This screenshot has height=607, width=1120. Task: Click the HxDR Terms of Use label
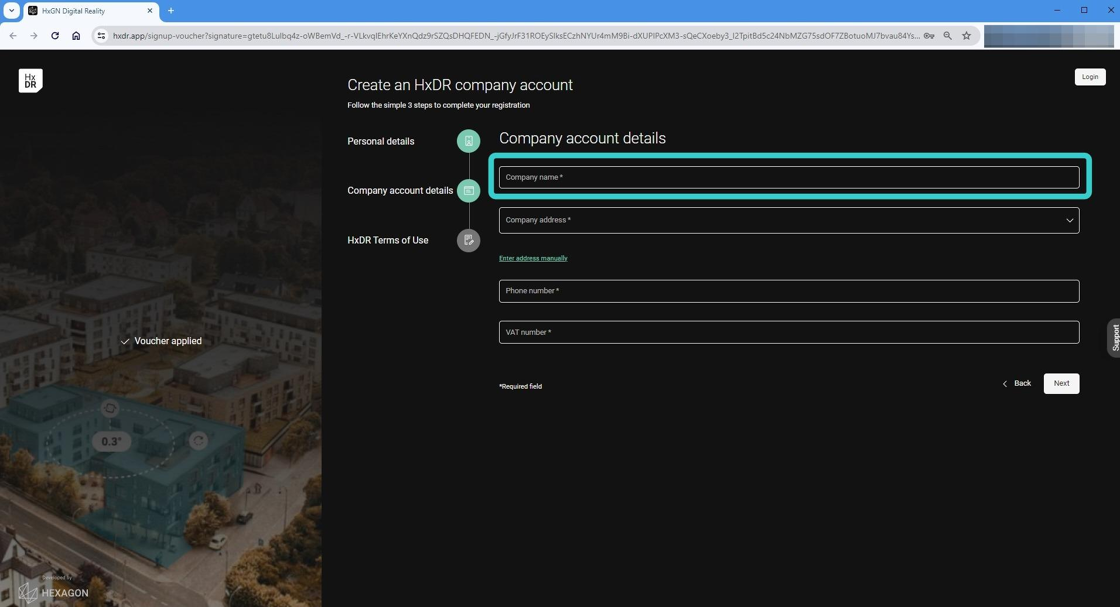tap(388, 240)
